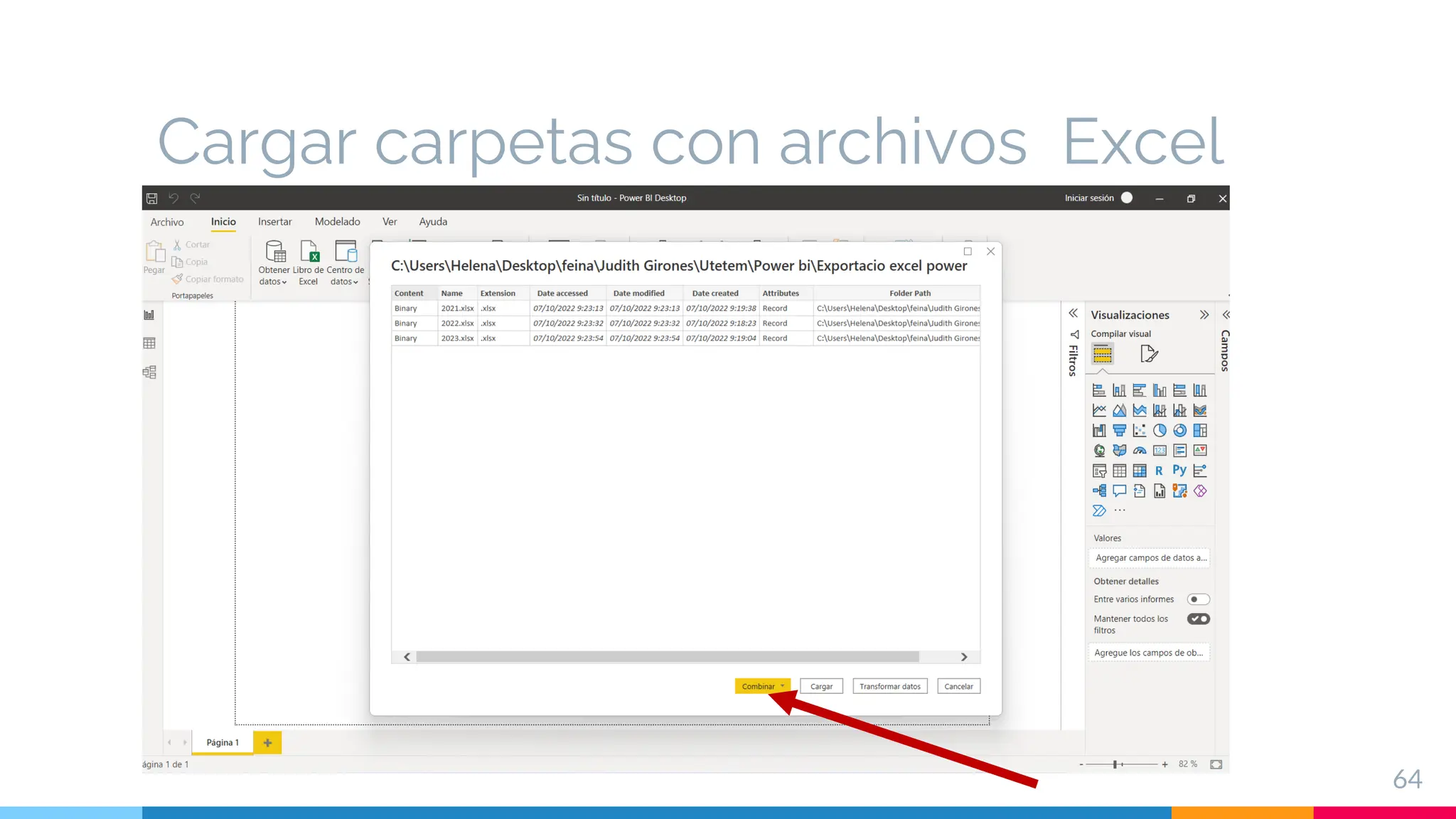1456x819 pixels.
Task: Expand the Centro de datos dropdown
Action: point(355,282)
